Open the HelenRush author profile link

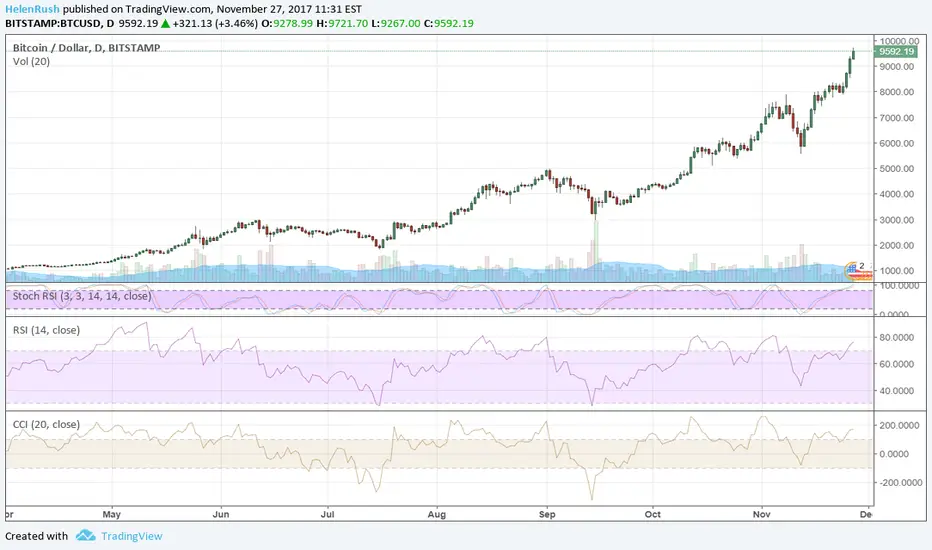[32, 9]
